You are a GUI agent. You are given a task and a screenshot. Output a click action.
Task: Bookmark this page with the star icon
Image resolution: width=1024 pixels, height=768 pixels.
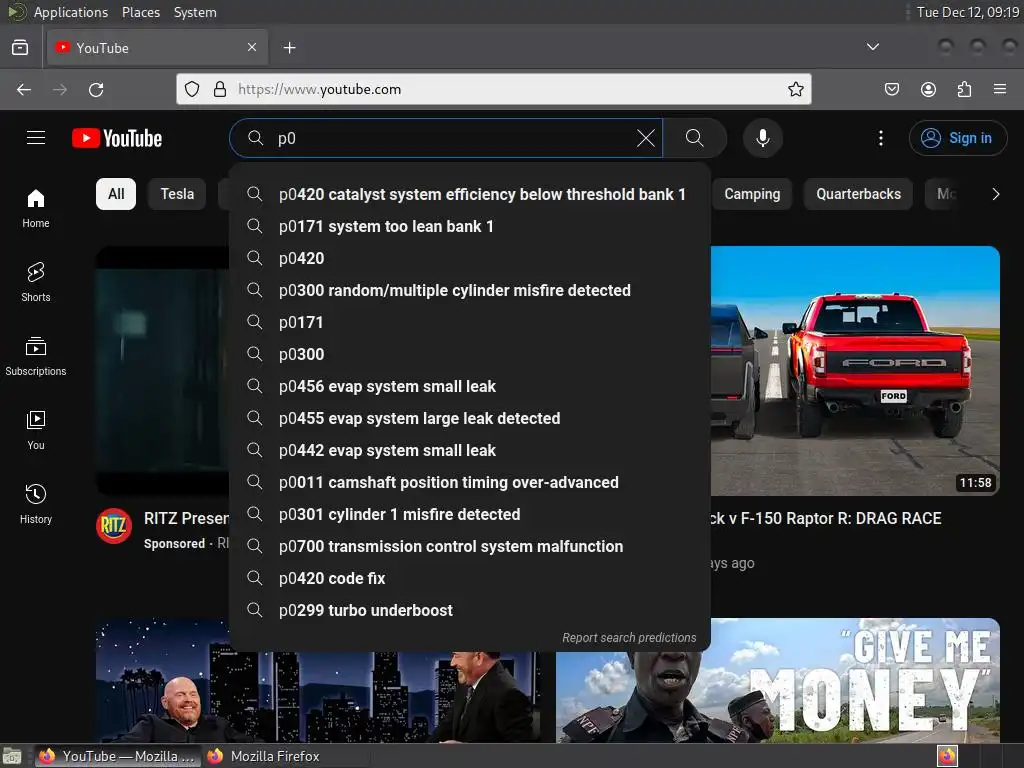[795, 89]
